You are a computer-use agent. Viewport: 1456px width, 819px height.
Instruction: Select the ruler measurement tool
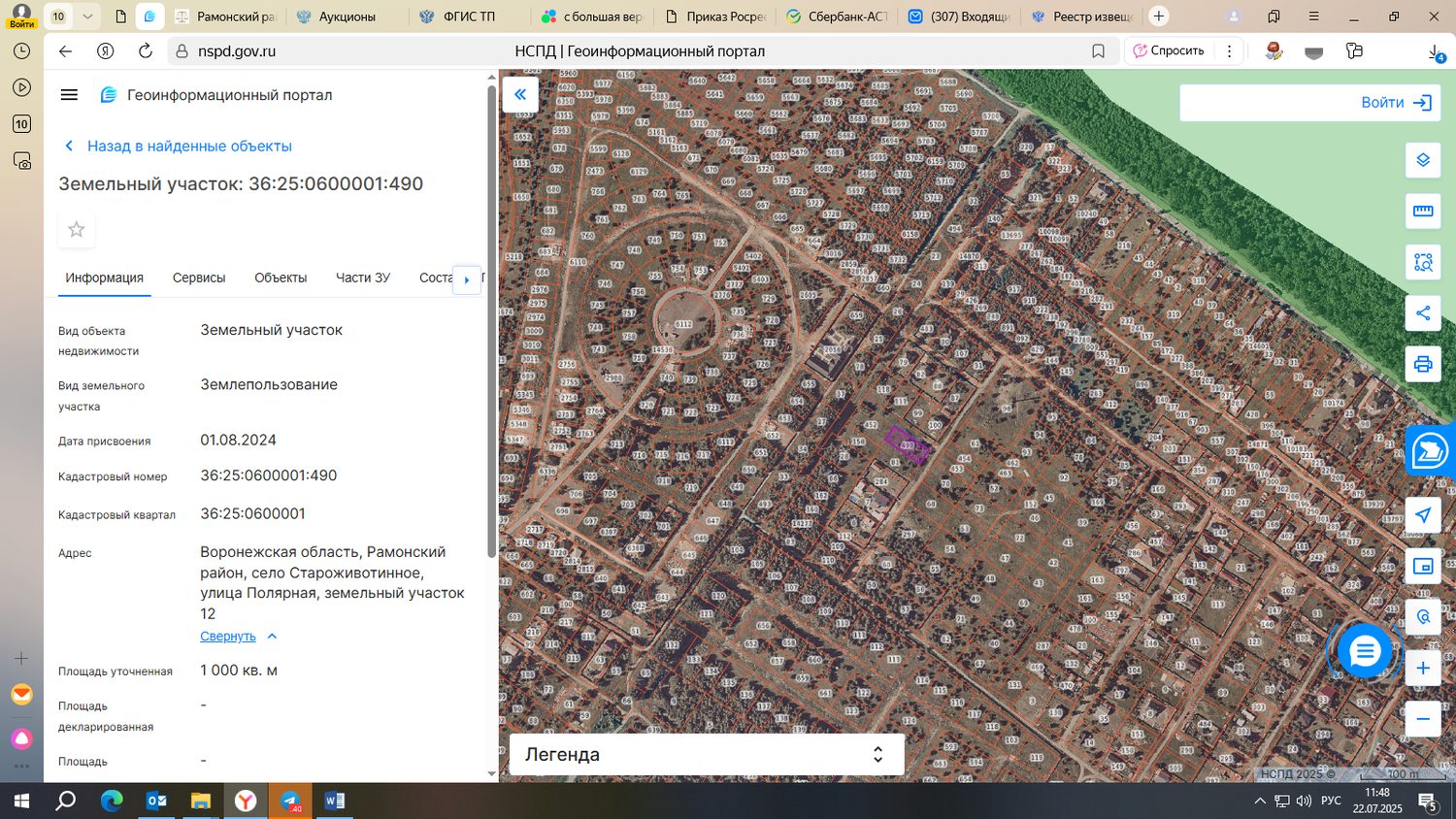click(1423, 211)
